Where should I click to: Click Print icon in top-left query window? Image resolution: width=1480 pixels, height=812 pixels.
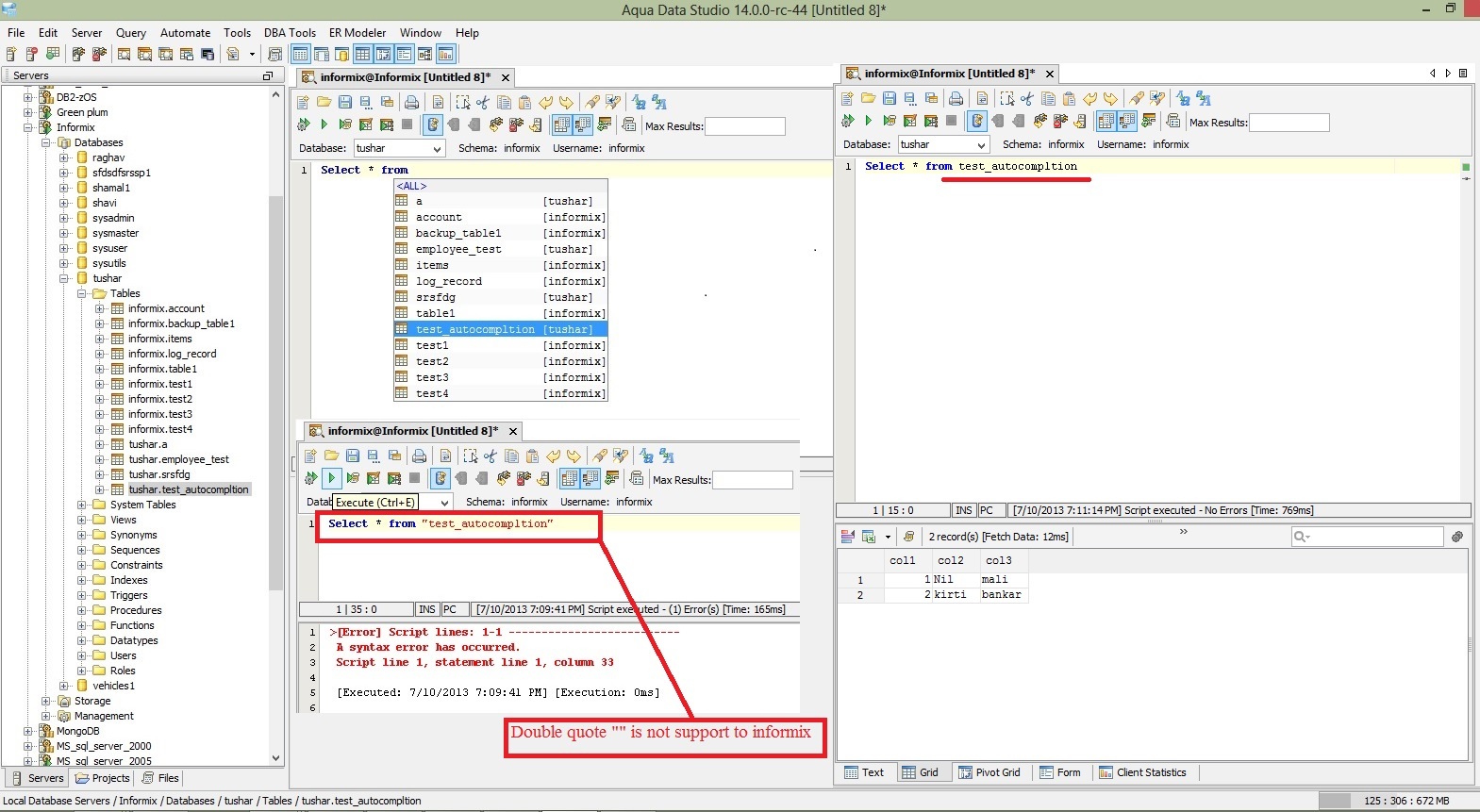(411, 102)
